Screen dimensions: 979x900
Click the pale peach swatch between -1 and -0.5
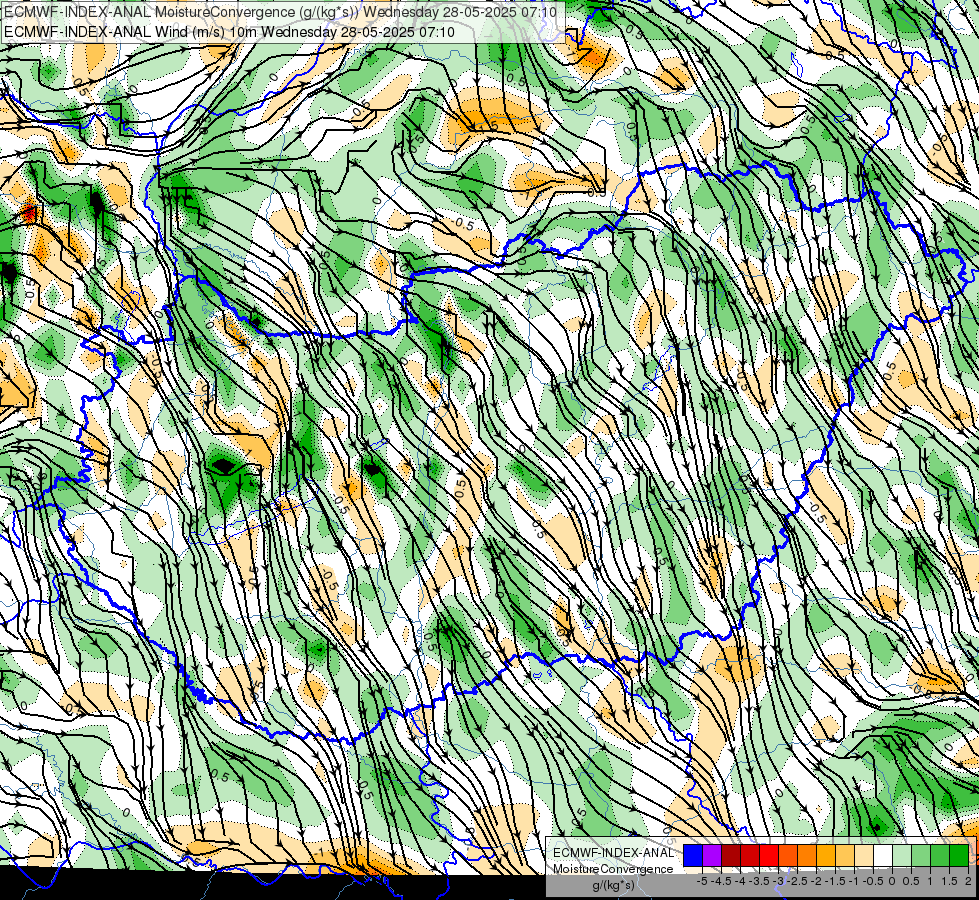(x=864, y=855)
